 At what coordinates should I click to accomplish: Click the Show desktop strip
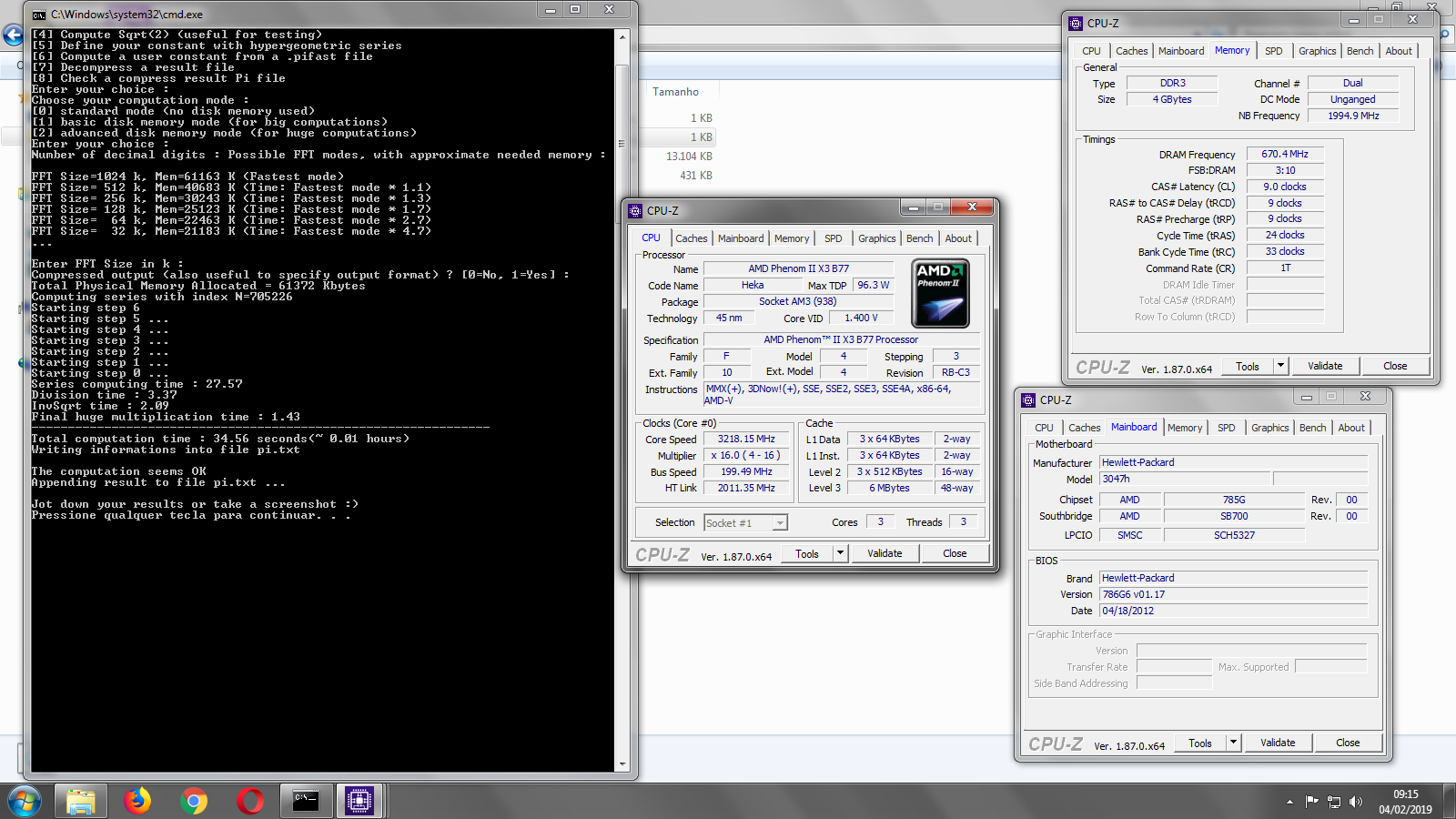tap(1449, 802)
